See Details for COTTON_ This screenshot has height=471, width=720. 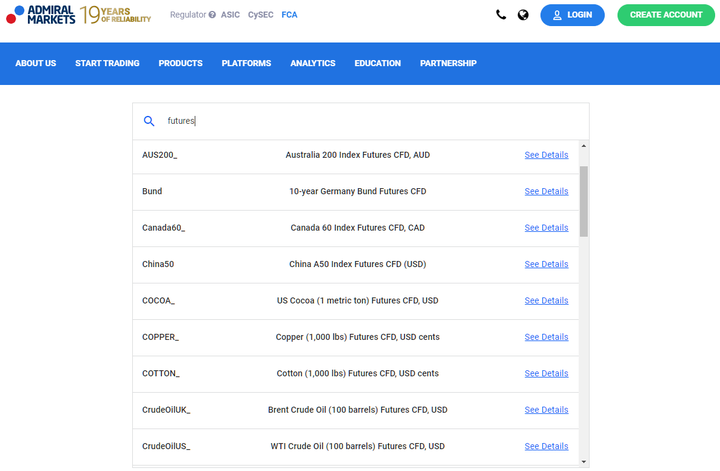pos(546,373)
